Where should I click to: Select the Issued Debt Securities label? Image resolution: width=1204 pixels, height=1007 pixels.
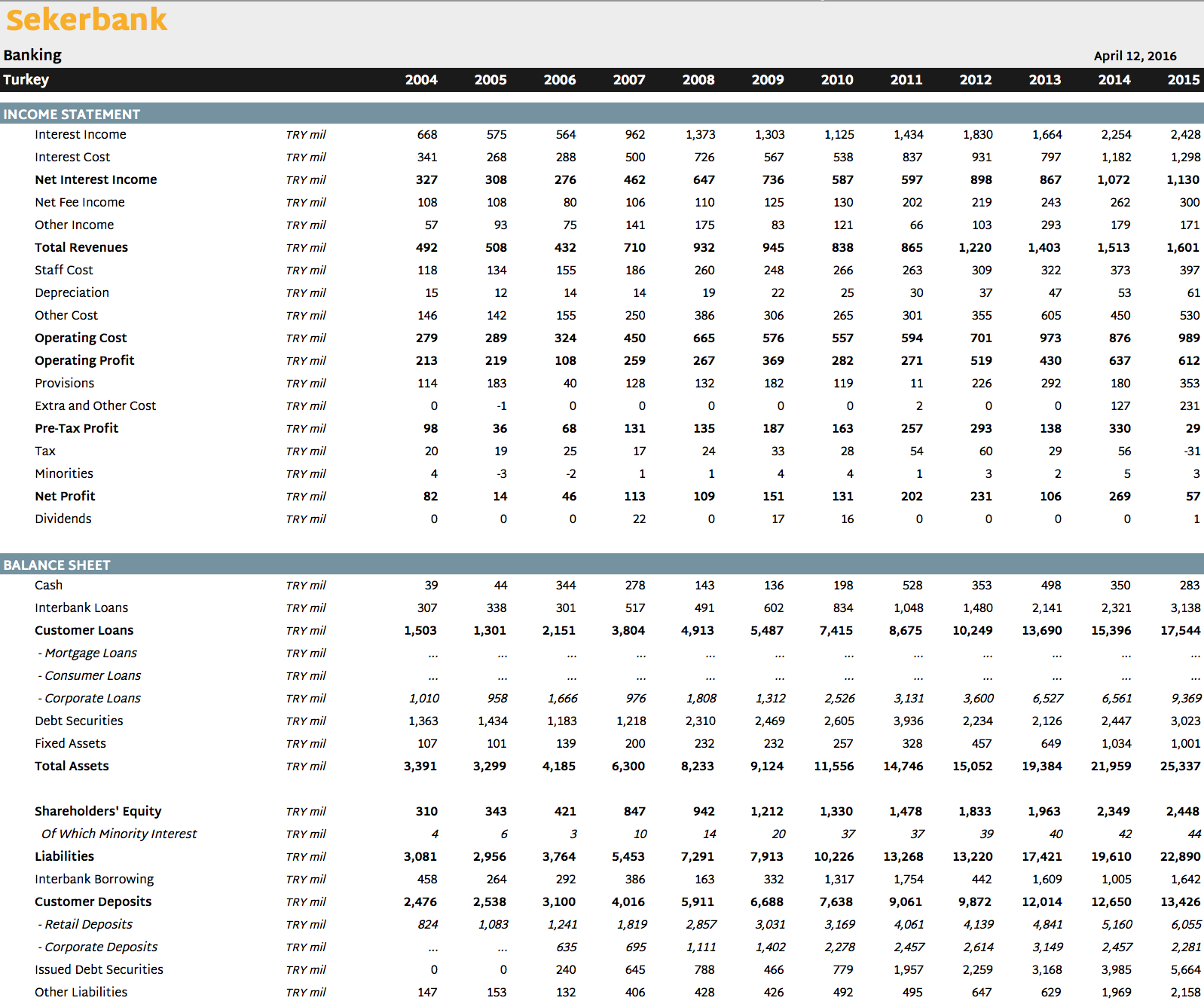point(99,969)
